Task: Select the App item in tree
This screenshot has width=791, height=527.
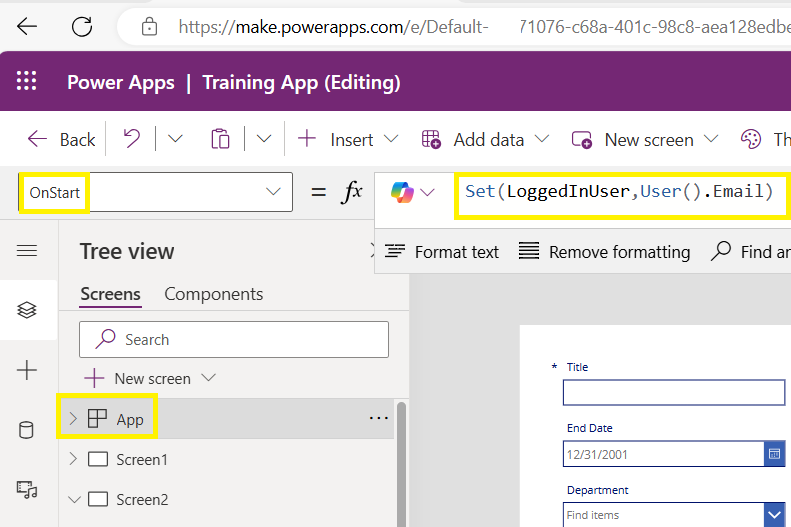Action: (130, 419)
